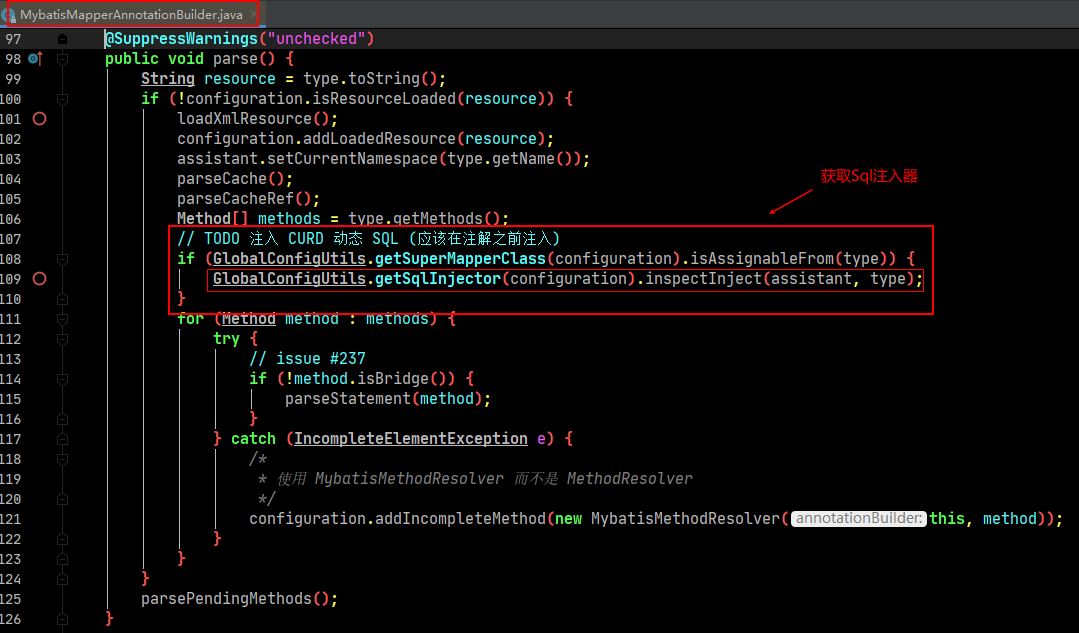Toggle the breakpoint on line 101

(x=40, y=118)
